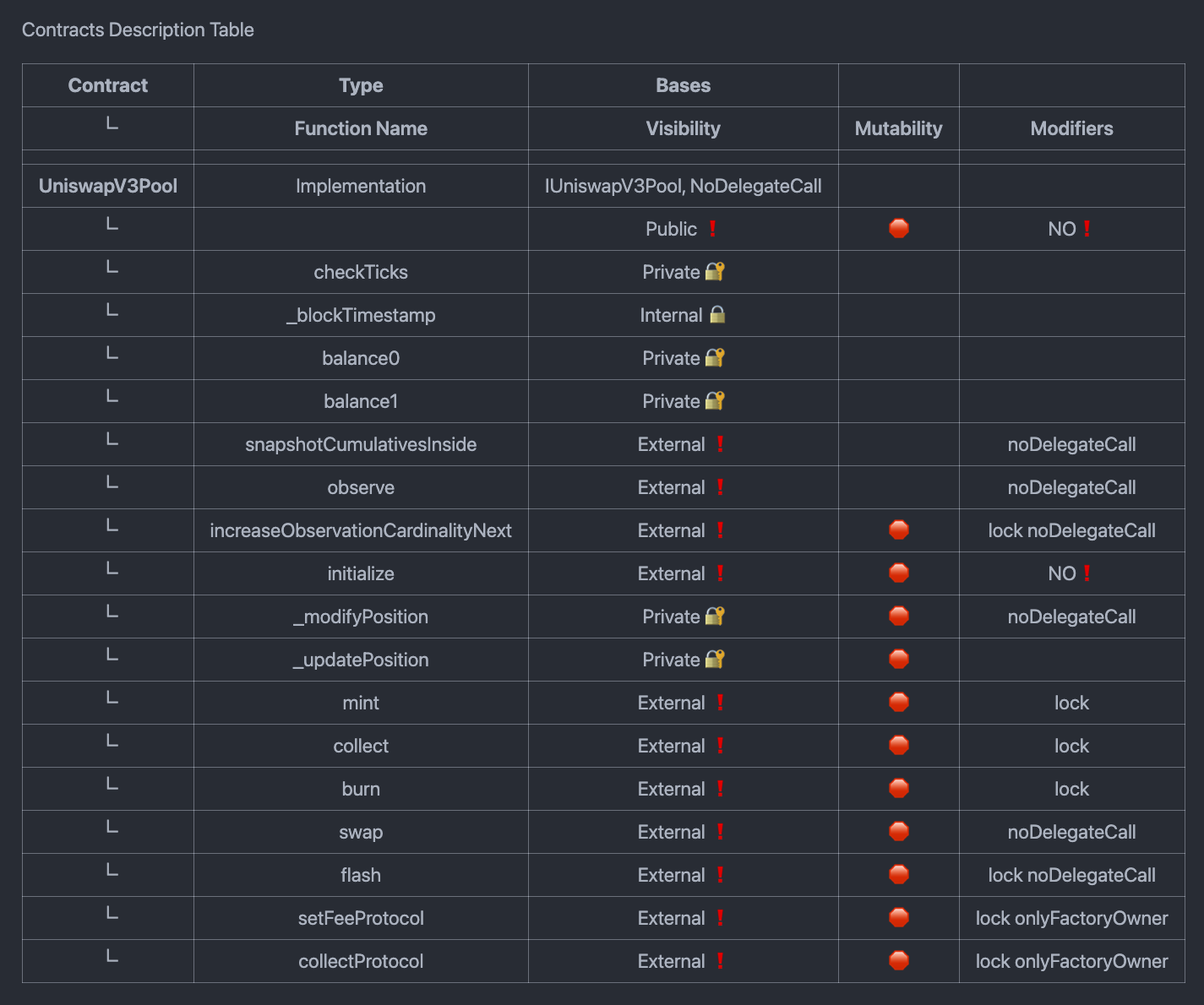
Task: Select the 'IUniswapV3Pool, NoDelegateCall' bases cell
Action: click(x=683, y=186)
